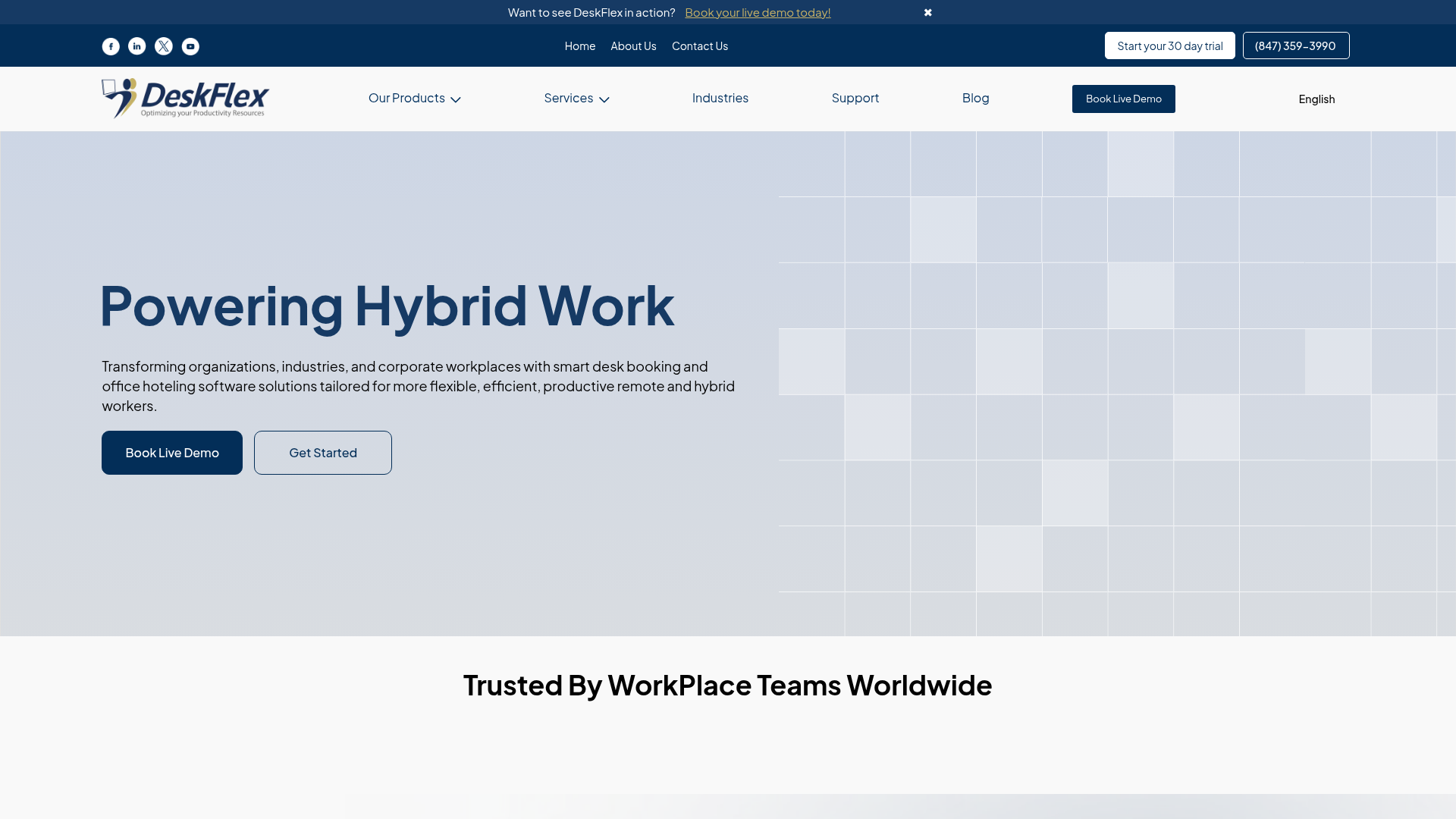Image resolution: width=1456 pixels, height=819 pixels.
Task: Navigate to the Industries section
Action: [720, 99]
